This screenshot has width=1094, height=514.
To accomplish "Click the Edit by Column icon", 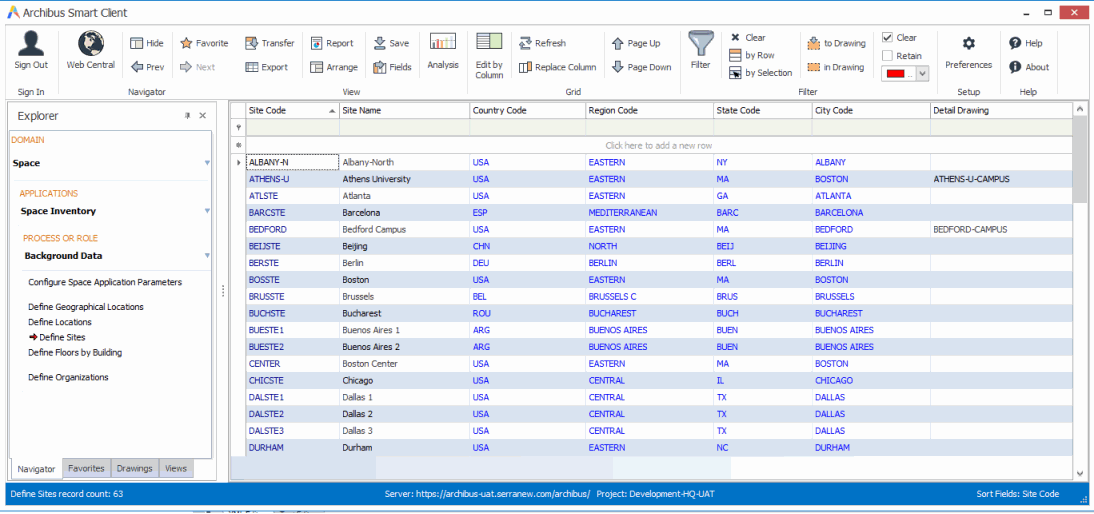I will pos(489,43).
